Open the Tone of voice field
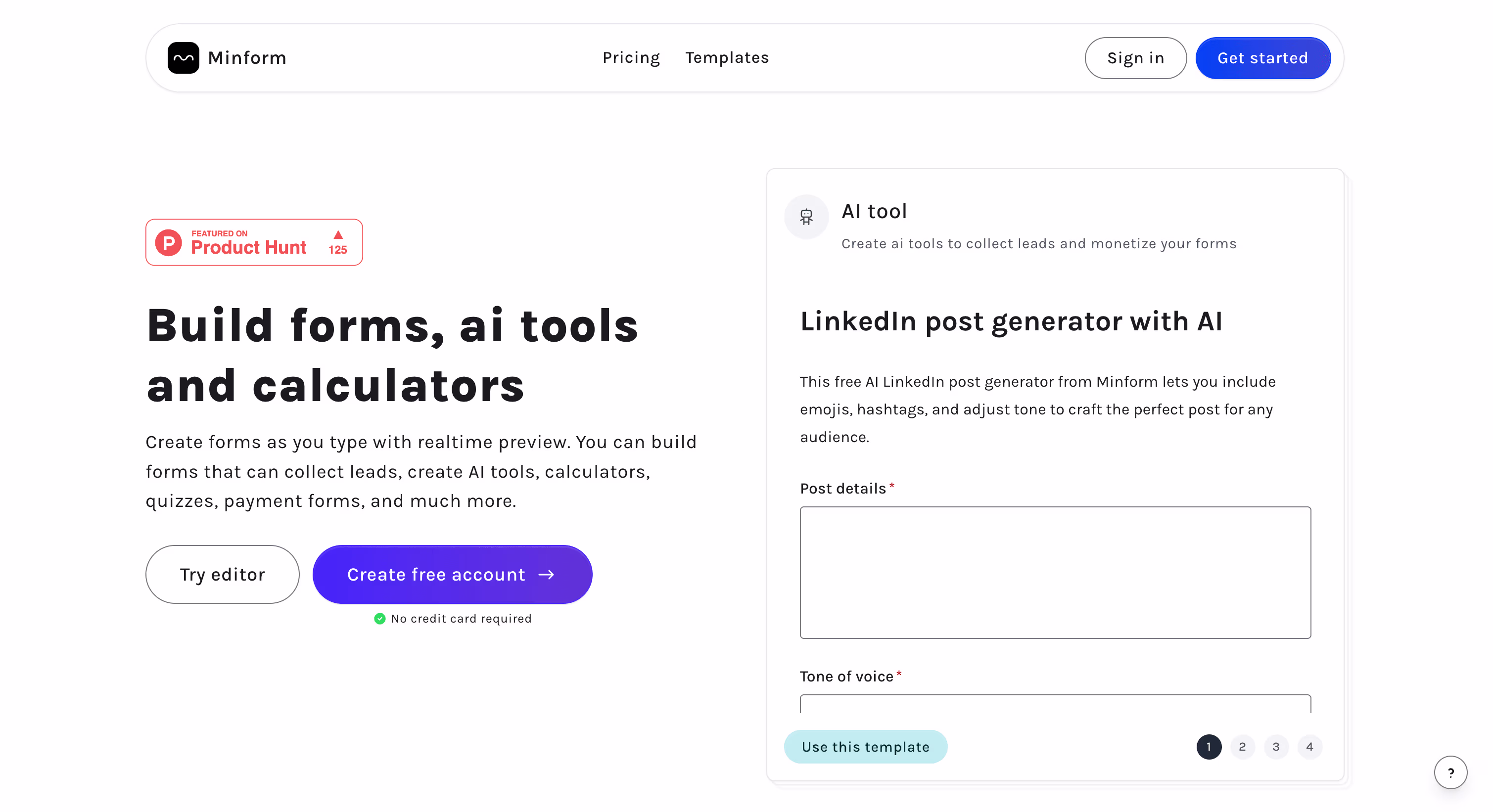The image size is (1493, 812). tap(1055, 704)
